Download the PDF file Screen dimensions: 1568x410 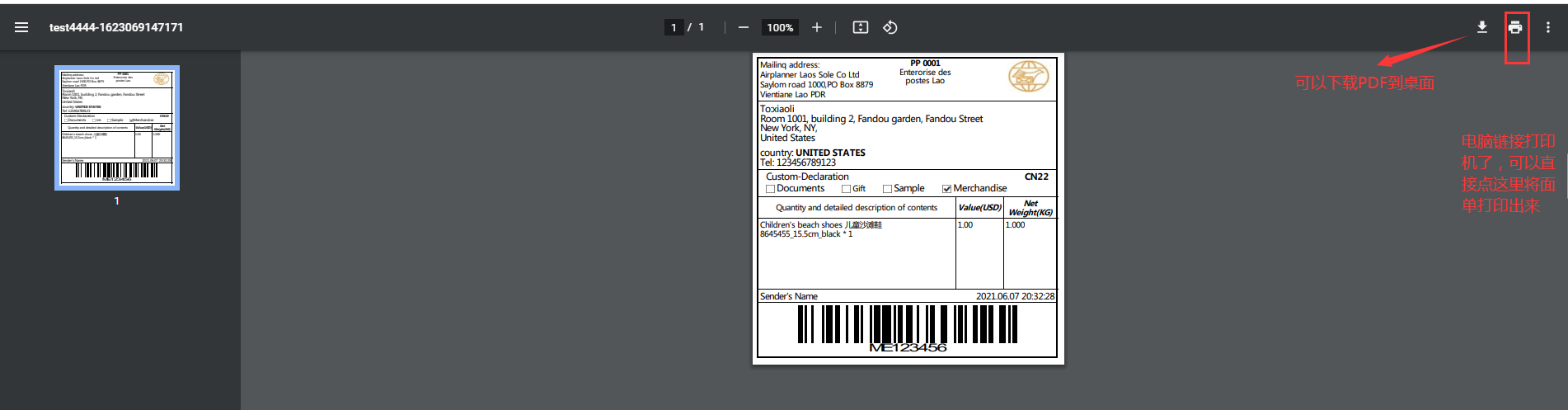[x=1481, y=27]
